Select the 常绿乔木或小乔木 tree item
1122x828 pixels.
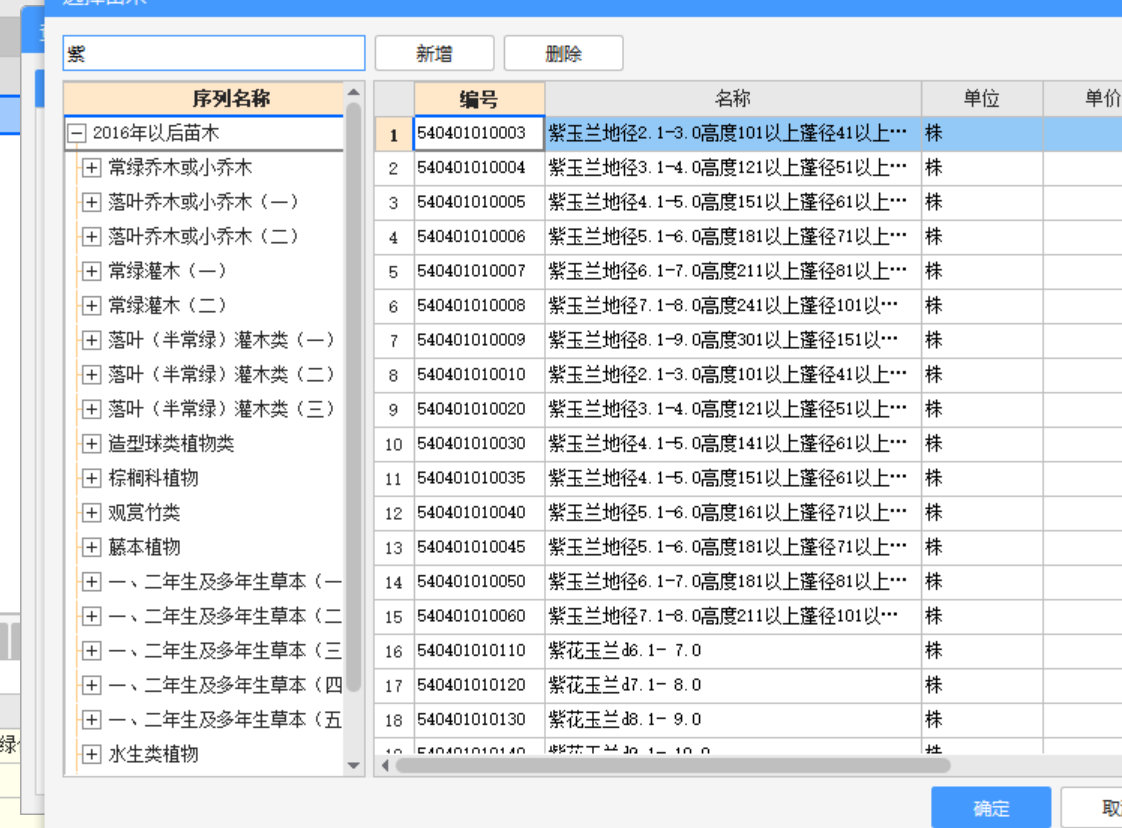click(x=180, y=167)
